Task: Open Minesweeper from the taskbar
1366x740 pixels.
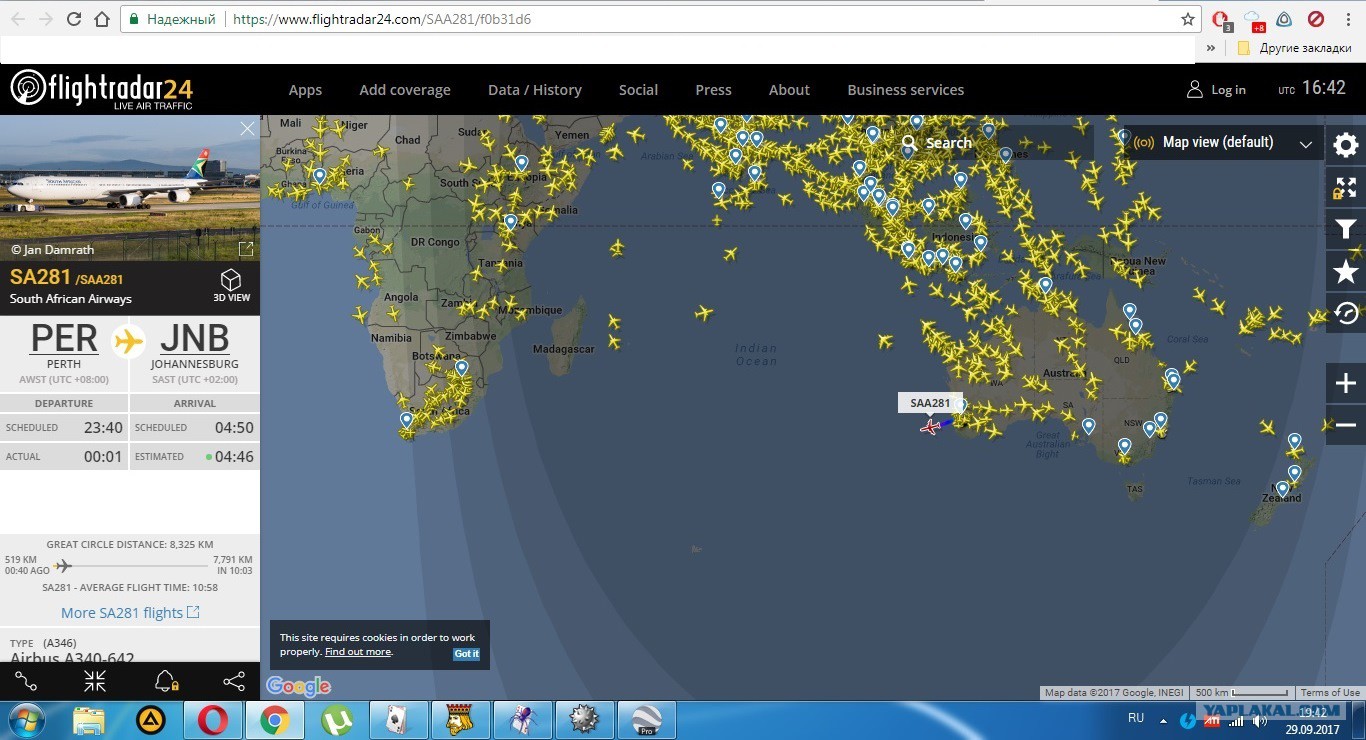Action: (x=583, y=719)
